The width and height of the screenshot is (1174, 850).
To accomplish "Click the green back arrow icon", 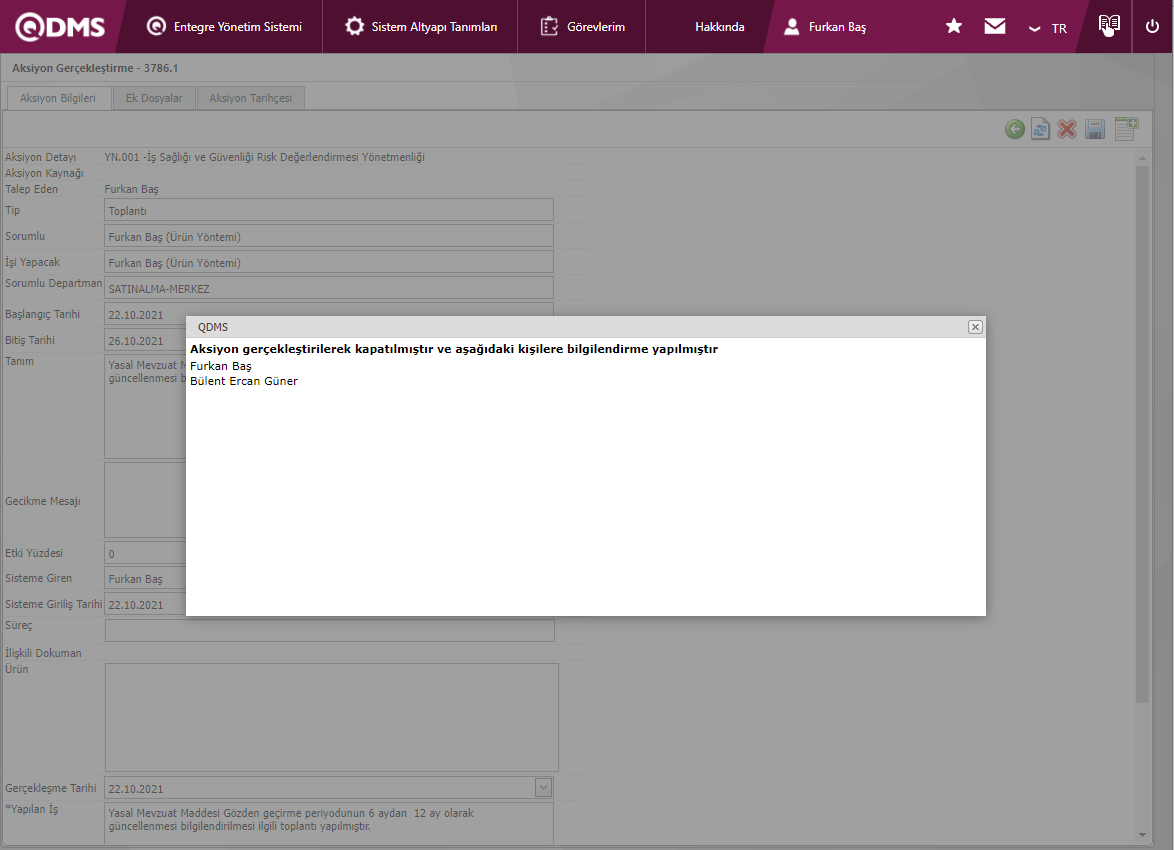I will click(x=1015, y=129).
